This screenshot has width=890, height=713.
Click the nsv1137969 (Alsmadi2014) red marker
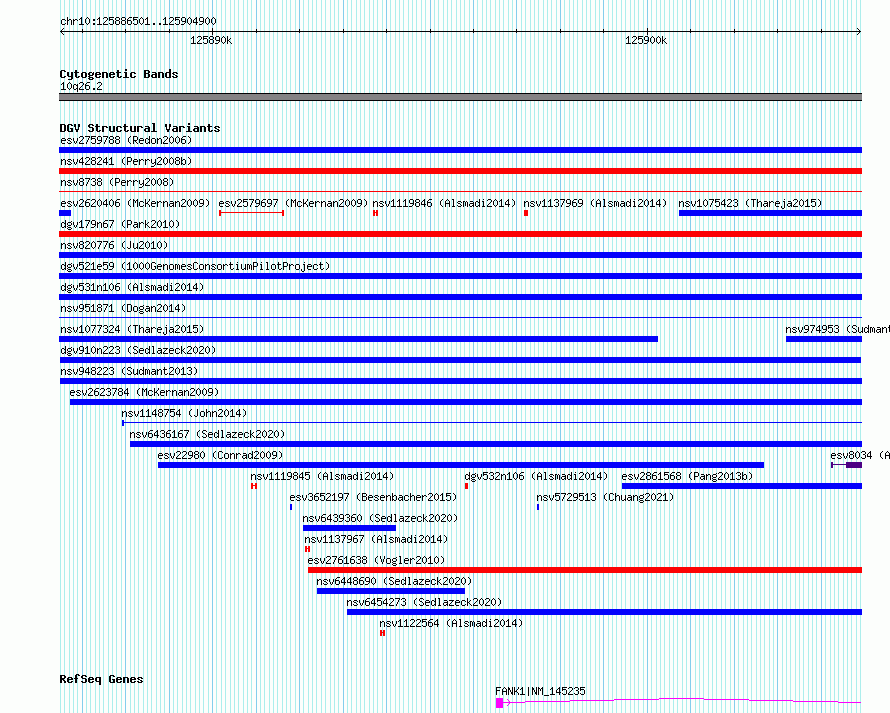tap(526, 213)
